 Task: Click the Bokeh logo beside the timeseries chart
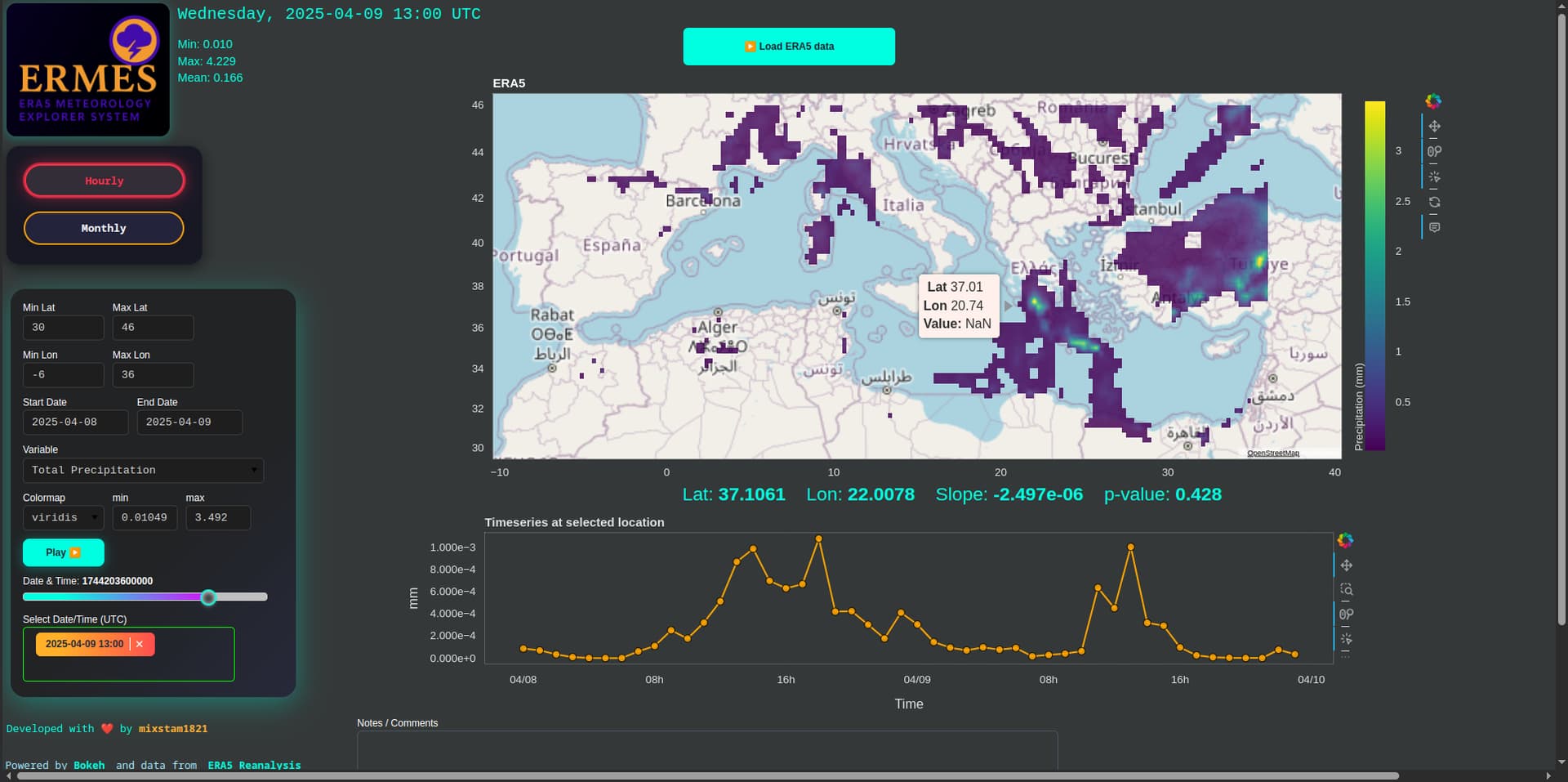click(x=1345, y=540)
